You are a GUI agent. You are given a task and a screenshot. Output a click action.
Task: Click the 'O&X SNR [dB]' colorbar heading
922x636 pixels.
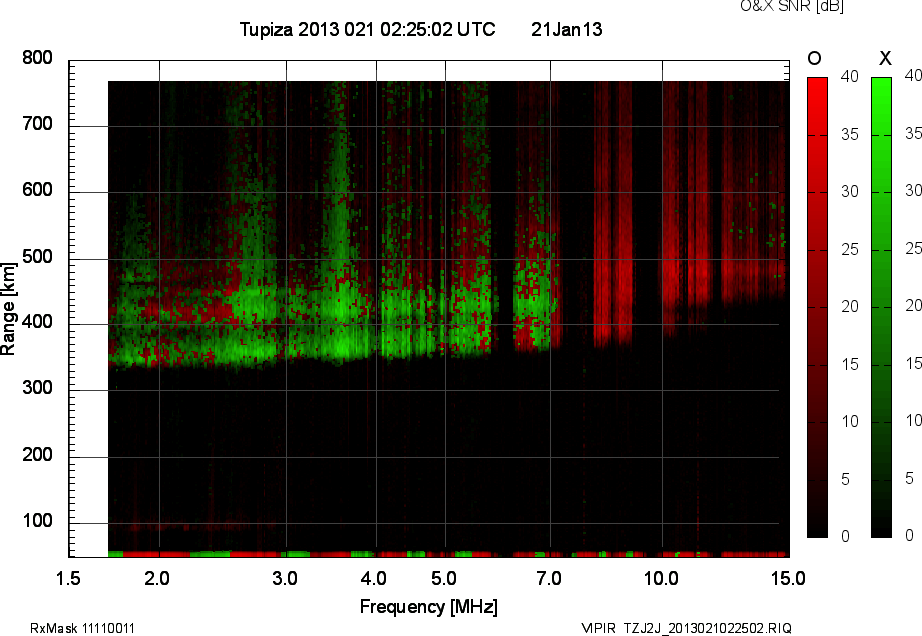(x=791, y=6)
